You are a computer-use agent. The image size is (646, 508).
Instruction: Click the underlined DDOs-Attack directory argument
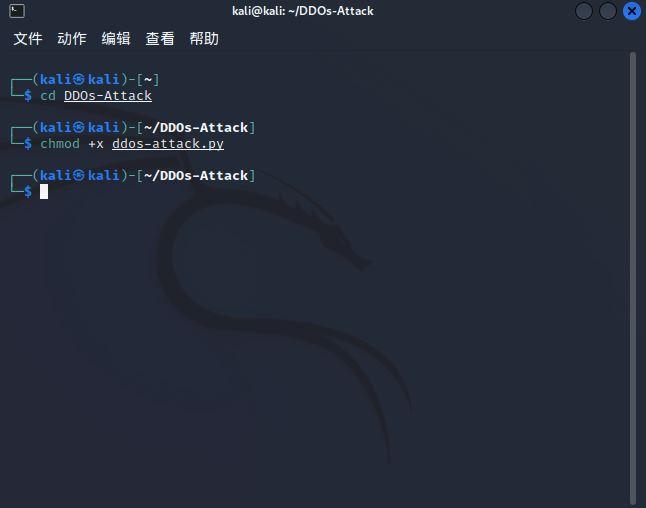108,96
